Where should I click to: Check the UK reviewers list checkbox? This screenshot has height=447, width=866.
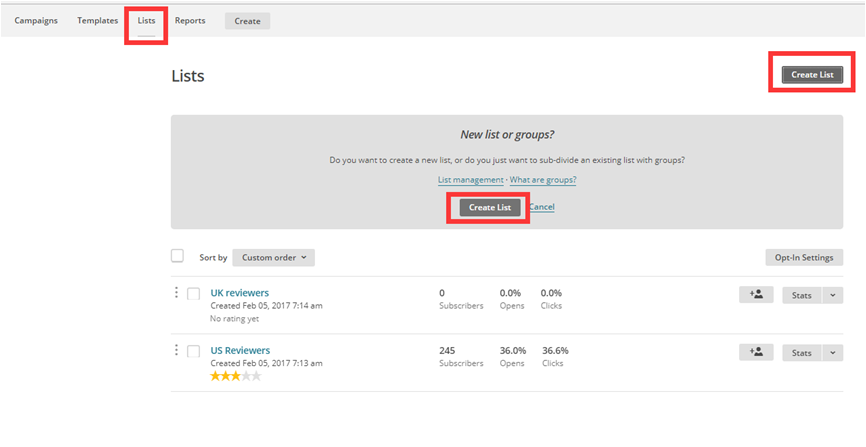pyautogui.click(x=194, y=293)
